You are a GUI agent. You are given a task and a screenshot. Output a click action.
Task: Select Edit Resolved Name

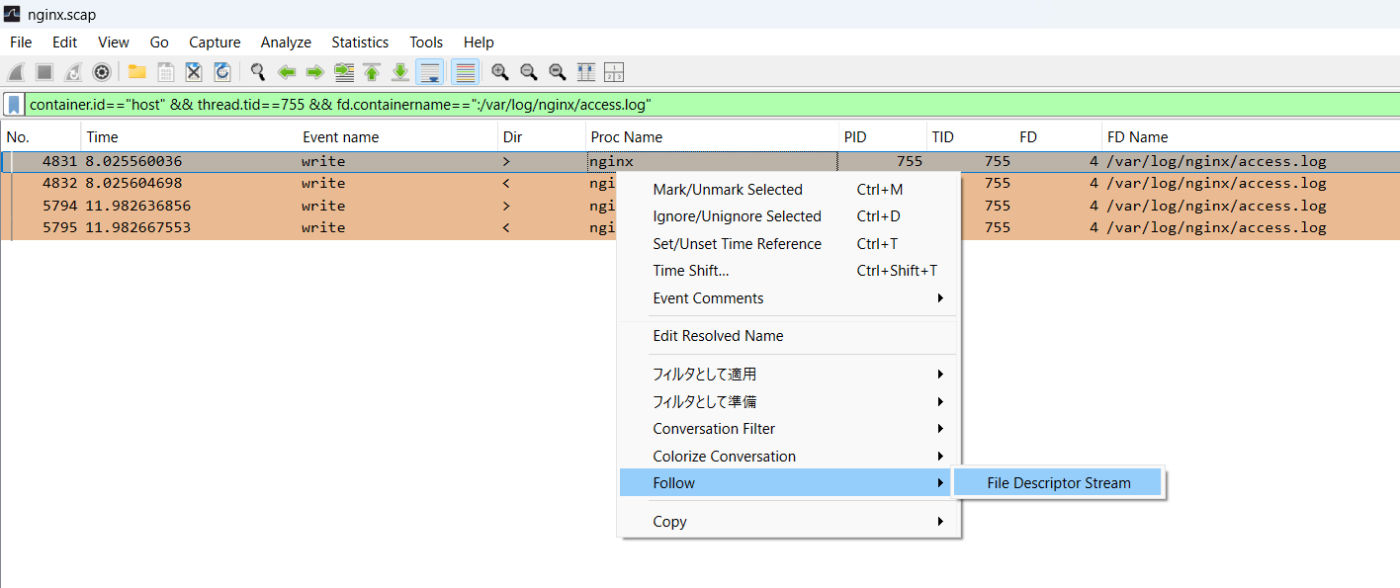tap(788, 336)
